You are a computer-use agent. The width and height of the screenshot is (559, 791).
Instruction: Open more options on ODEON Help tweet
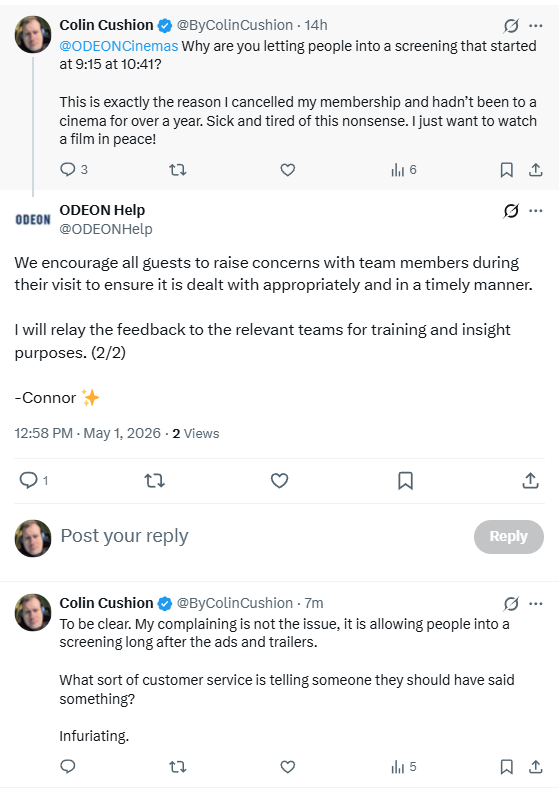pos(536,210)
